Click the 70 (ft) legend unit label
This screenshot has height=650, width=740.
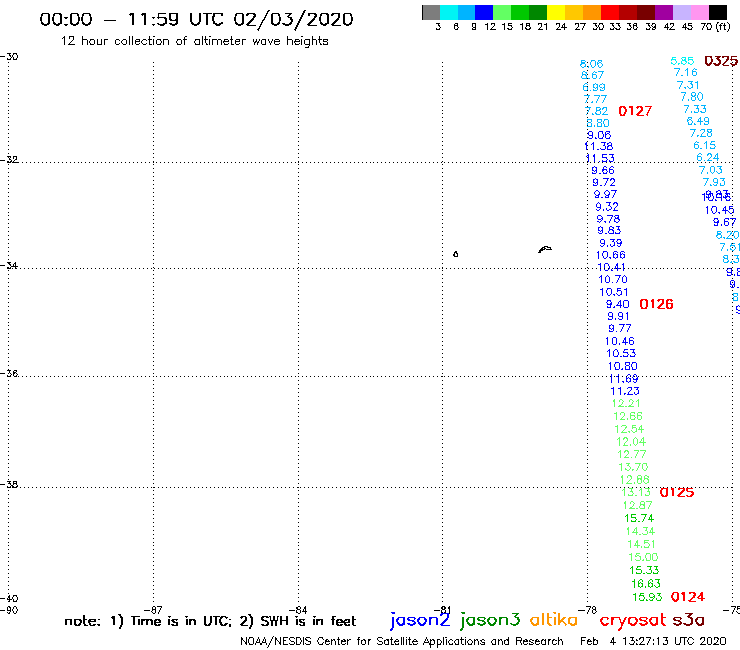tap(715, 26)
